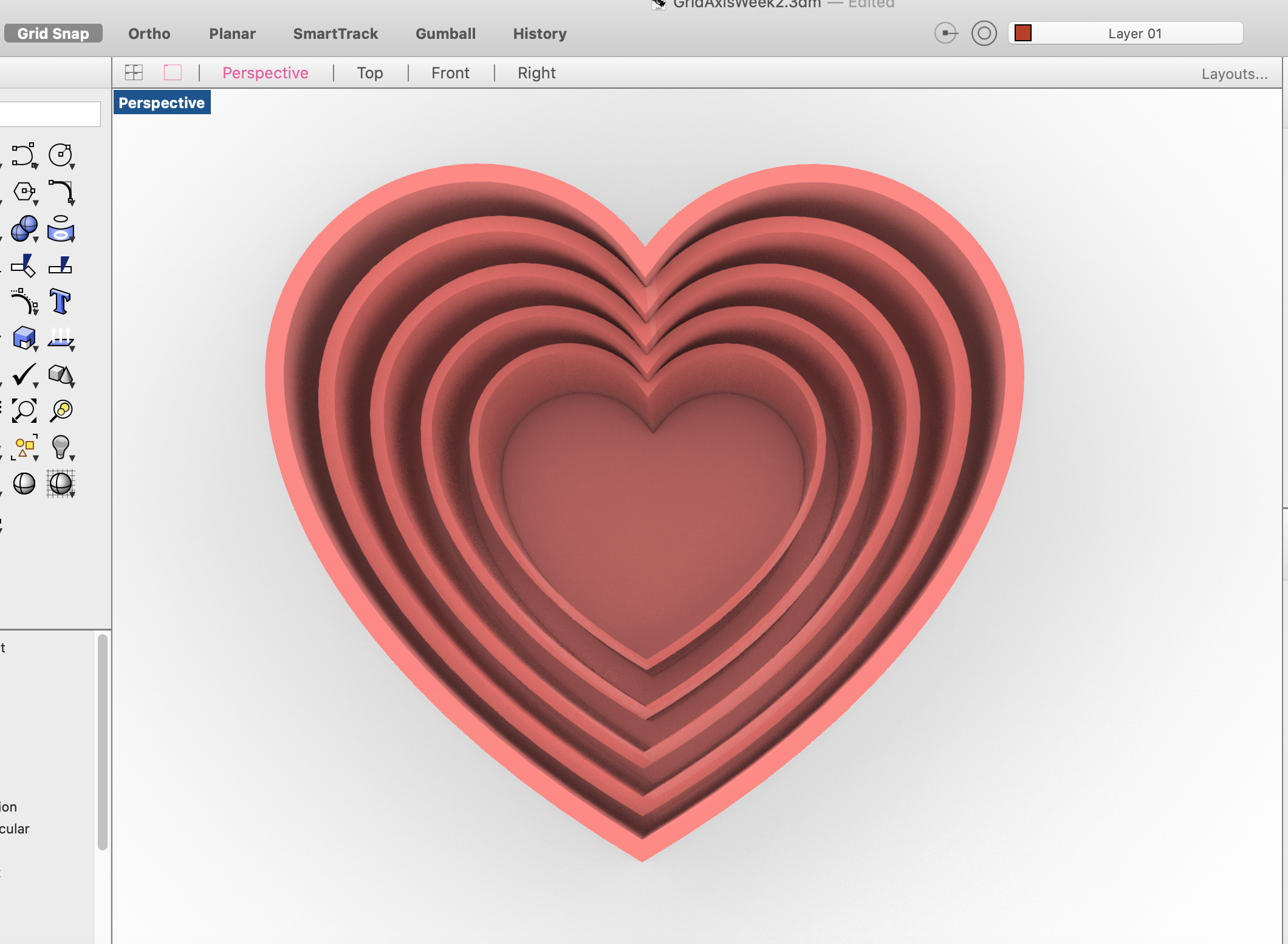
Task: Open the Layouts panel
Action: pos(1234,74)
